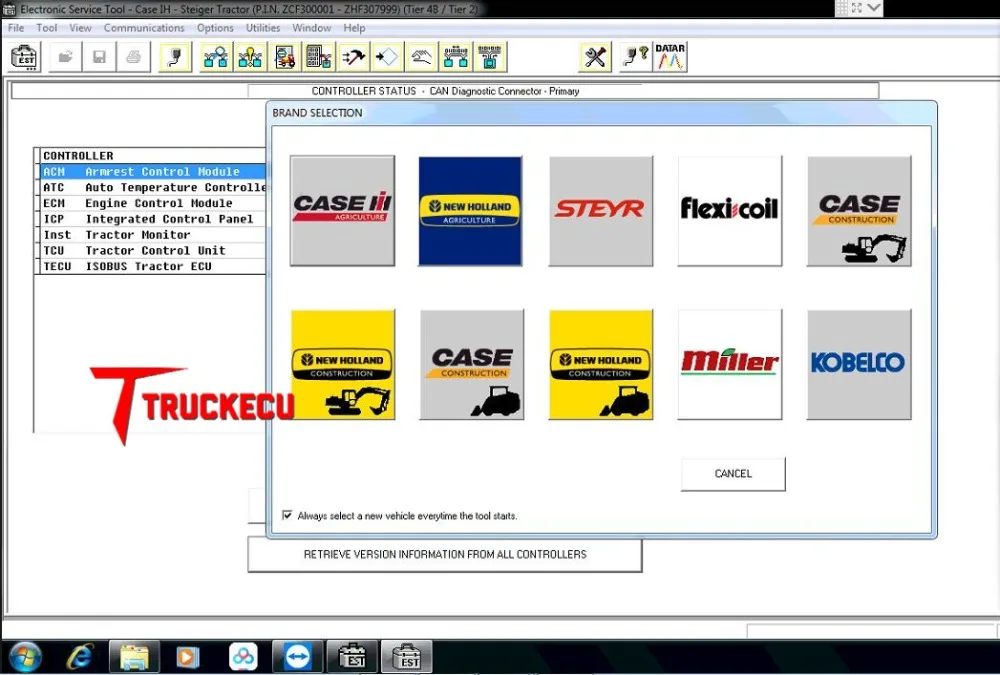Switch to the second EST taskbar window
Image resolution: width=1000 pixels, height=675 pixels.
(406, 657)
